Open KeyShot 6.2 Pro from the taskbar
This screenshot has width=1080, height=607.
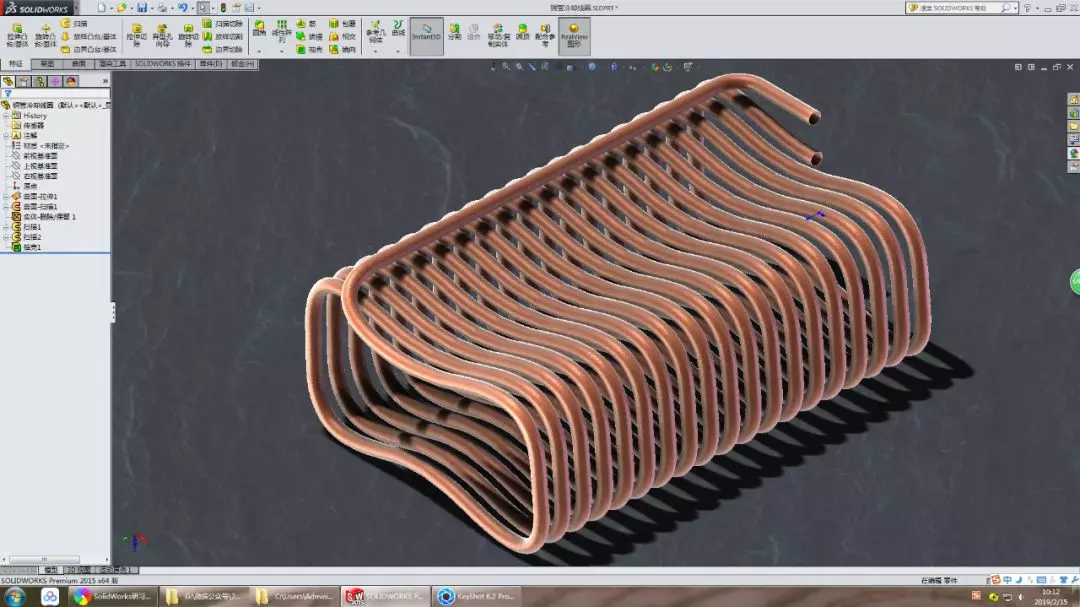[477, 597]
